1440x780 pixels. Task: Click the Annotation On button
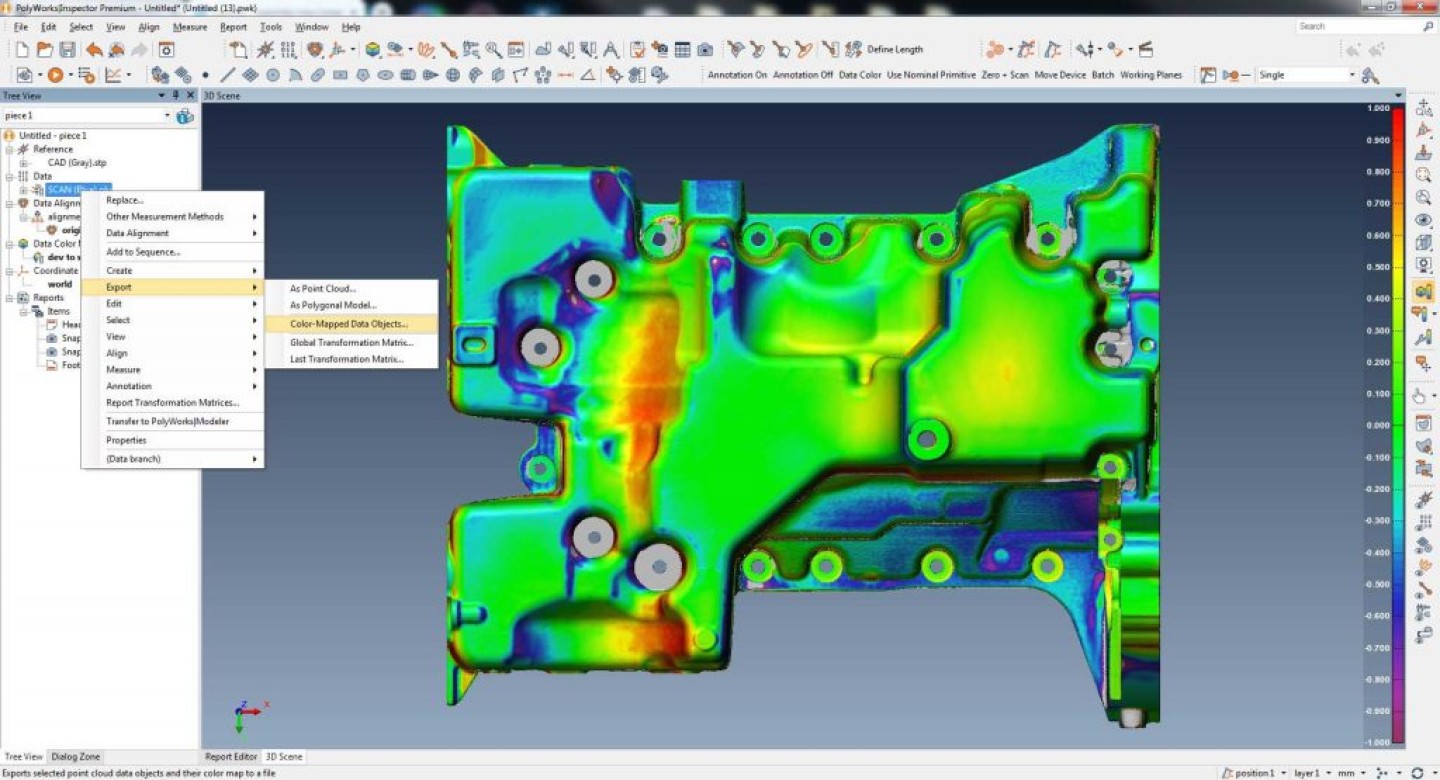click(x=738, y=75)
